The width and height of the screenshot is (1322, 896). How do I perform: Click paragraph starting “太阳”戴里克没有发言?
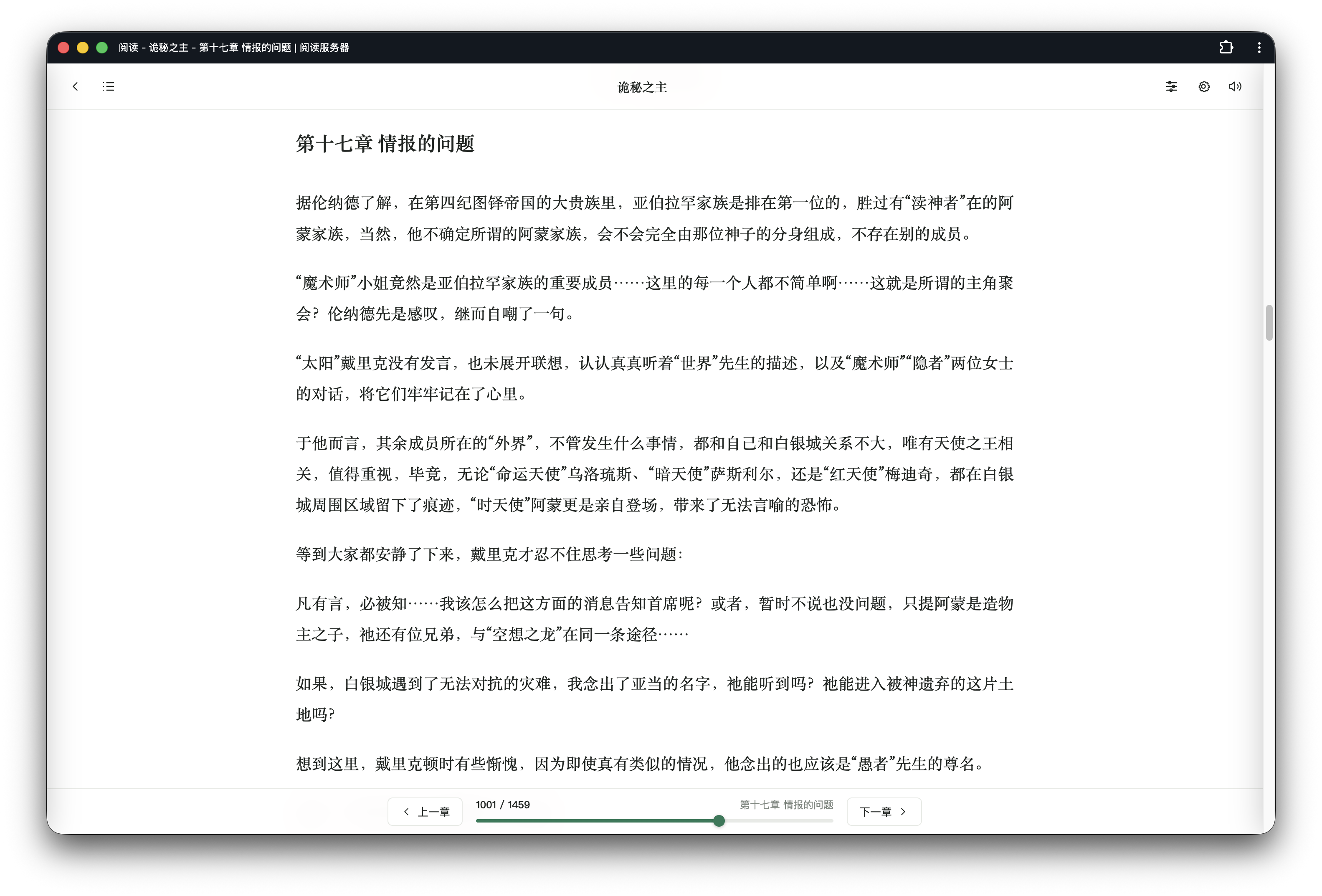[654, 378]
